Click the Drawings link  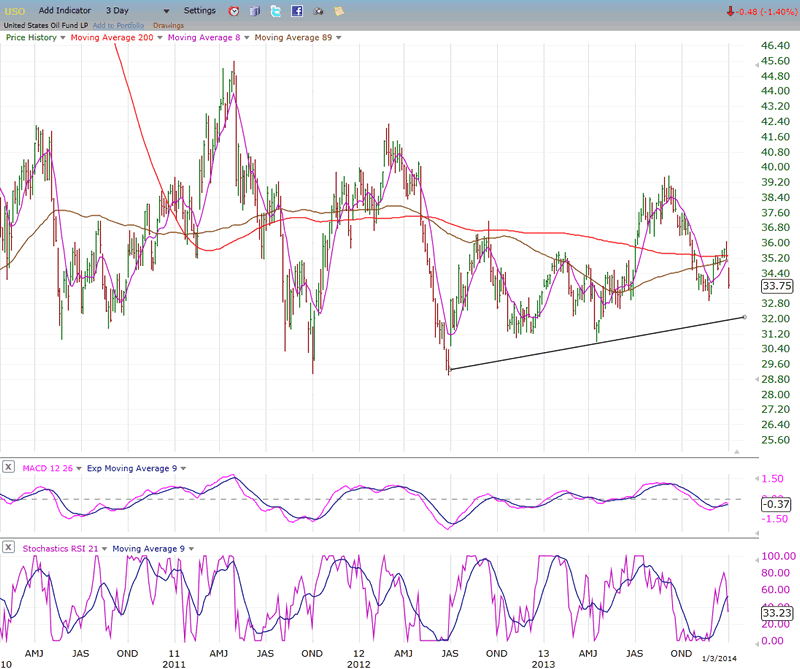168,25
